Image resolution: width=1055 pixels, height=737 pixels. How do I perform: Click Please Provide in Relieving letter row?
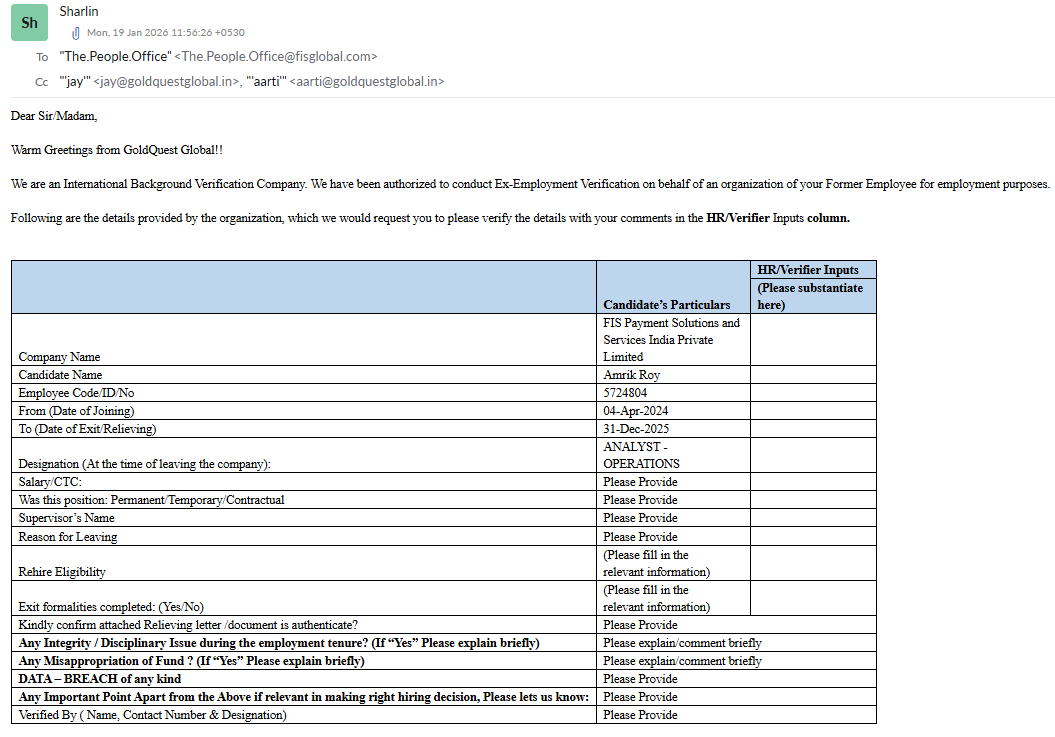coord(640,625)
